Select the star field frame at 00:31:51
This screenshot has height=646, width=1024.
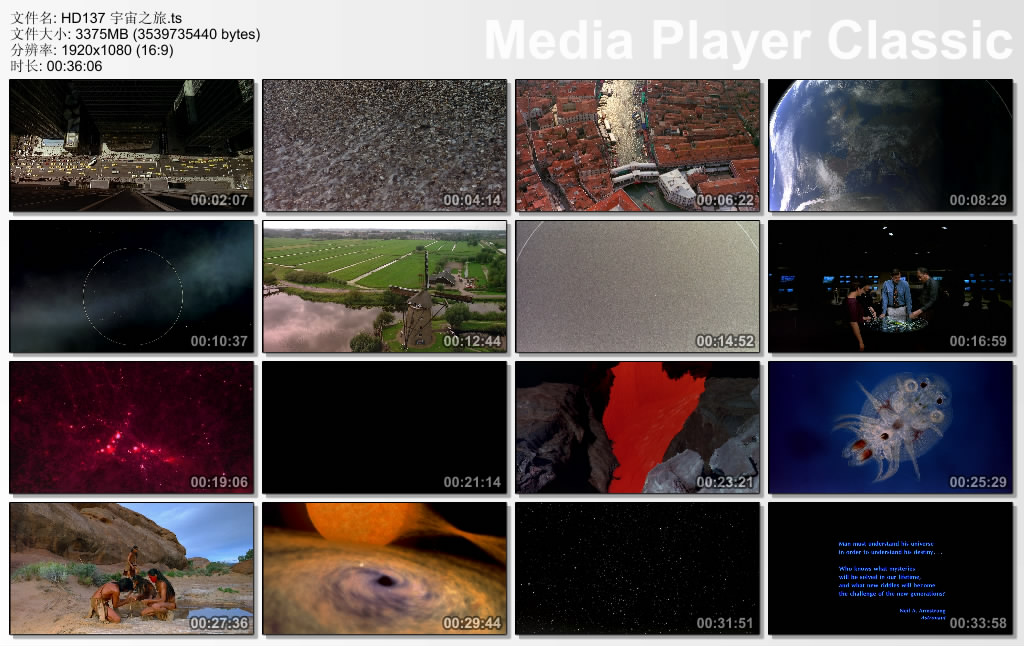637,569
